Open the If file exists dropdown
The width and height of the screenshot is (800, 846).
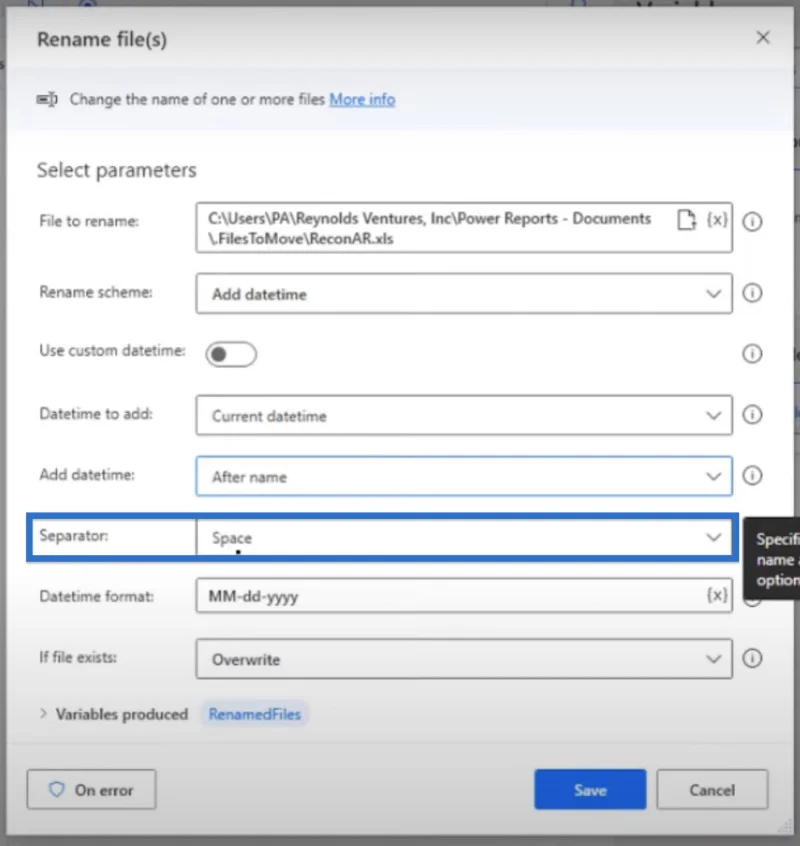[464, 659]
